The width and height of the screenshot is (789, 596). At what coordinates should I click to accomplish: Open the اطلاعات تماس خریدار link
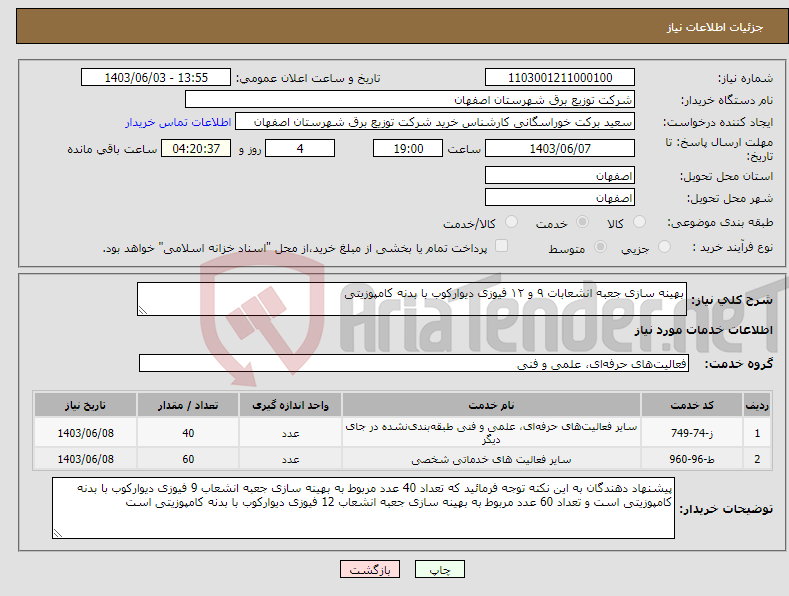[x=178, y=122]
